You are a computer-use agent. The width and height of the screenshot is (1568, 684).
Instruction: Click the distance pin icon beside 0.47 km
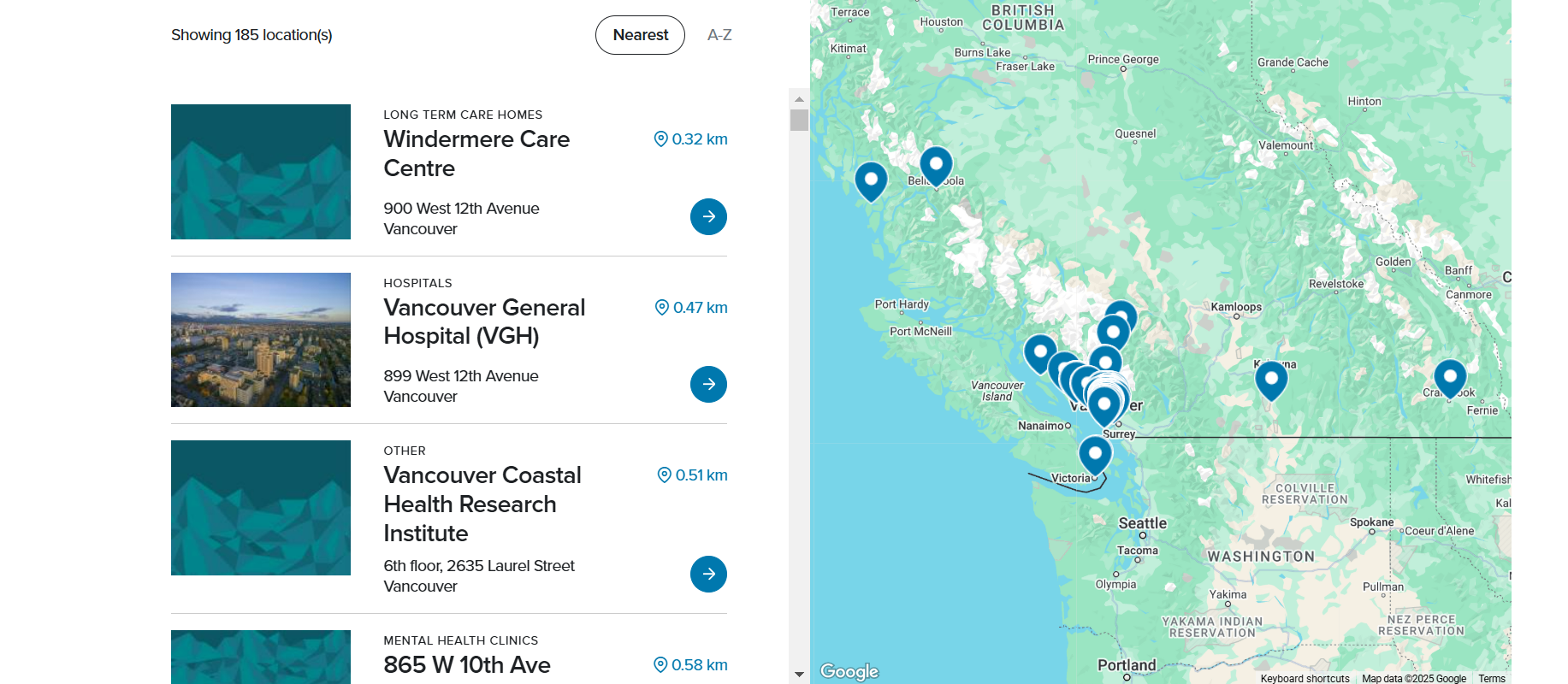[x=660, y=307]
